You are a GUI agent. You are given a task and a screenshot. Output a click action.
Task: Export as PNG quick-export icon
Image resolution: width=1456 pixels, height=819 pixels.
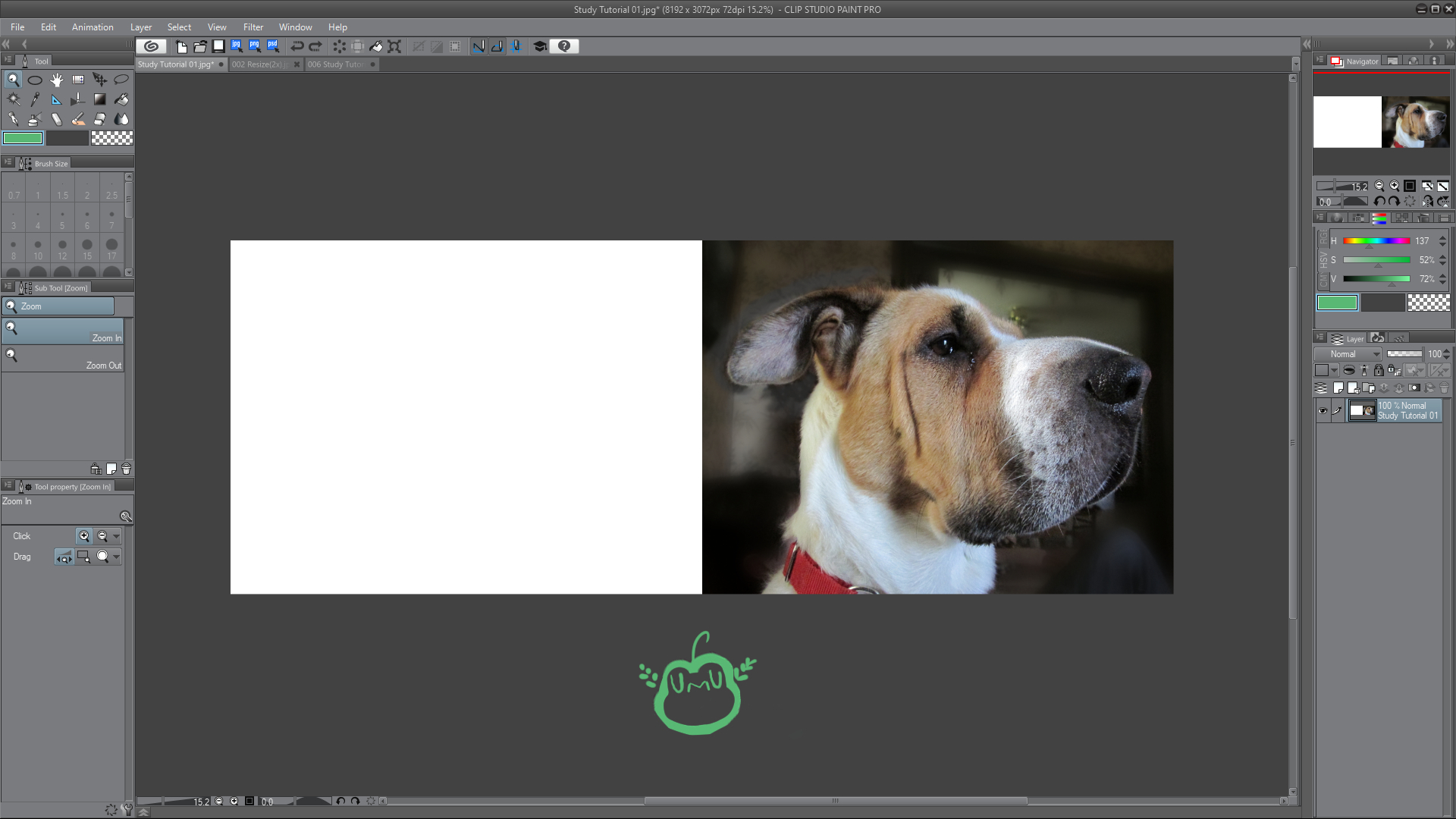click(x=254, y=46)
